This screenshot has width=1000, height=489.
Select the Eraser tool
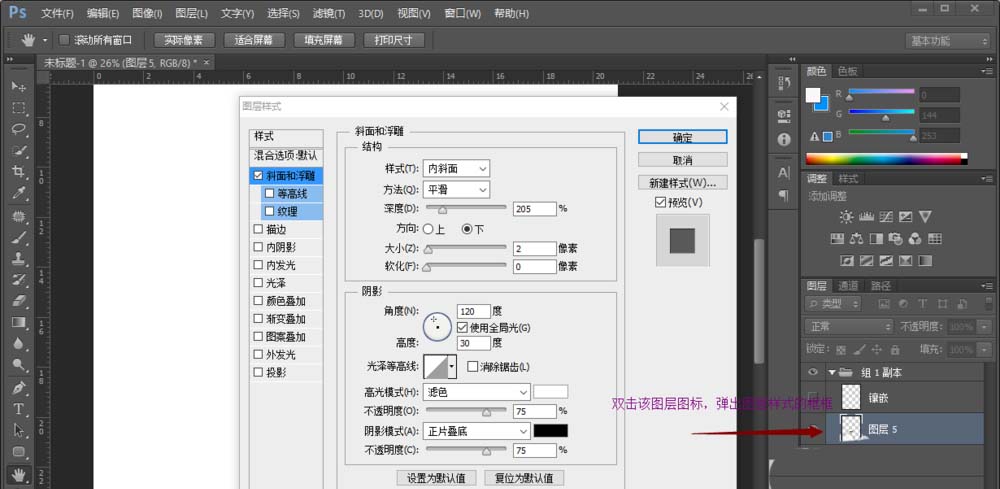click(18, 300)
